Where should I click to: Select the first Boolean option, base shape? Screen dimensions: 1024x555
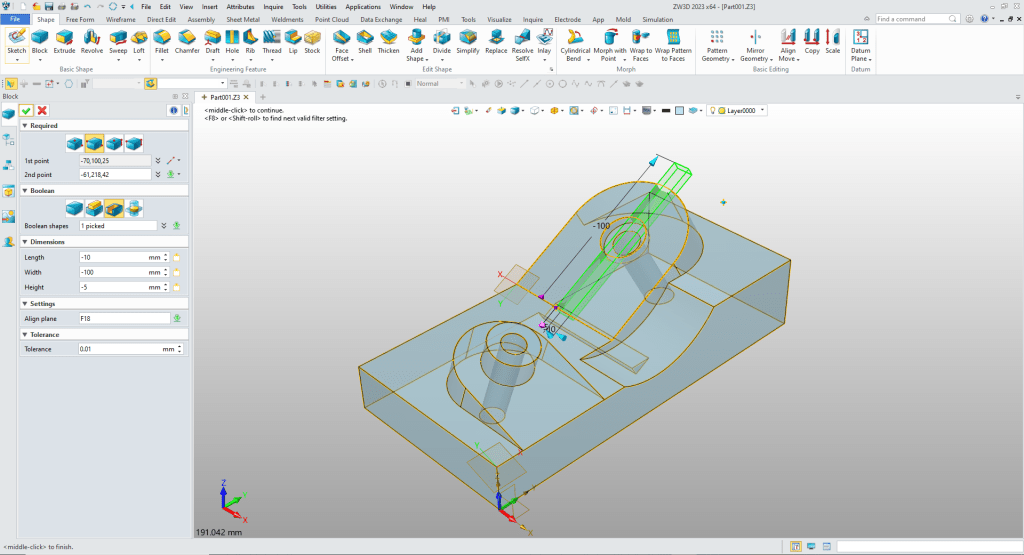coord(75,208)
